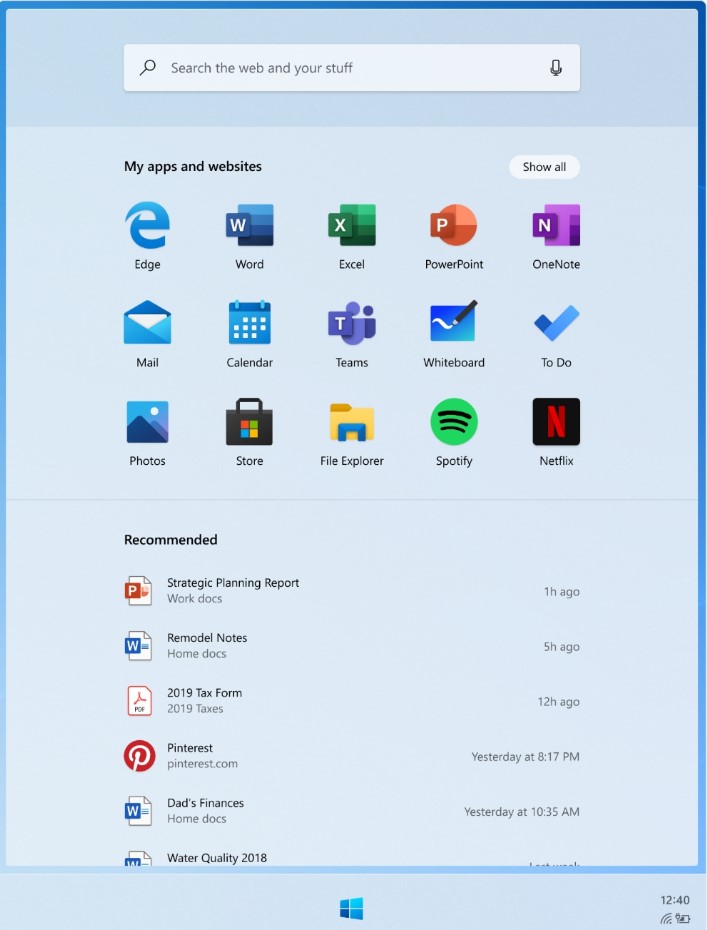Open the Remodel Notes document
The height and width of the screenshot is (930, 707).
tap(352, 646)
